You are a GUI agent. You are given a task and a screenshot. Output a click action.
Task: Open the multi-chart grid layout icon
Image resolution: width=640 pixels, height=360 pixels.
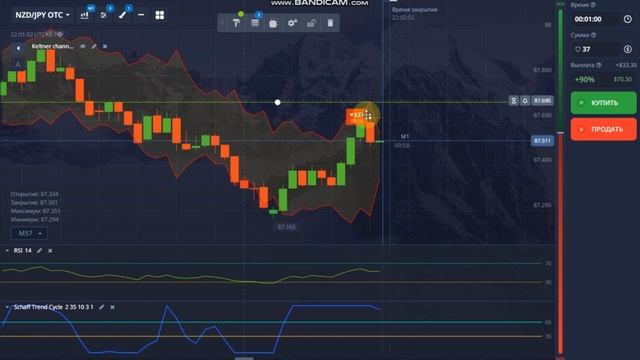[160, 15]
